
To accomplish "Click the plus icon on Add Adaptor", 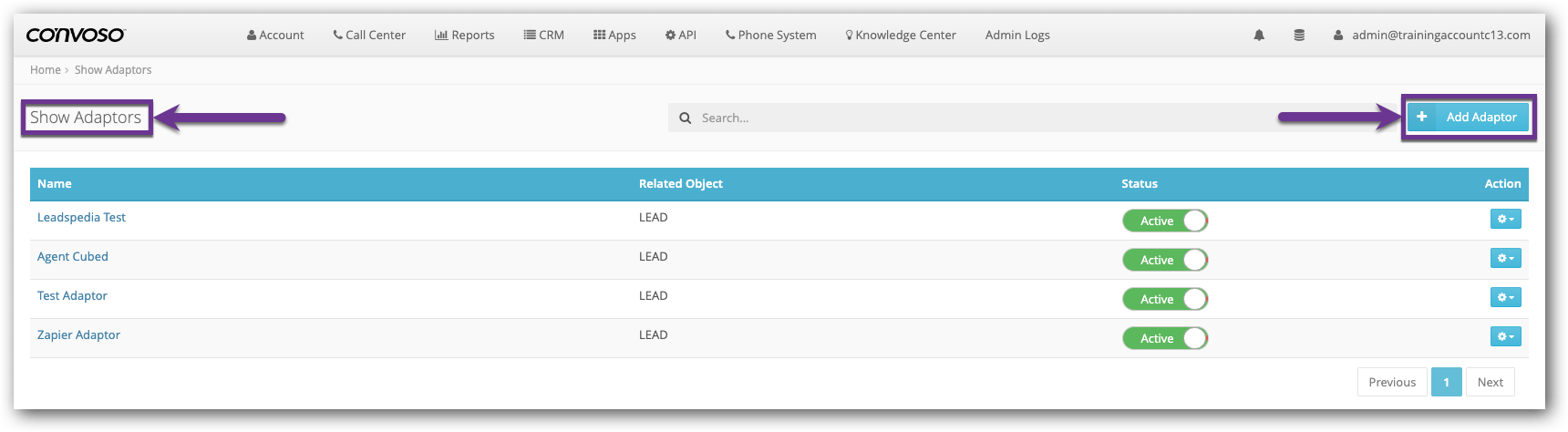I will click(1421, 117).
